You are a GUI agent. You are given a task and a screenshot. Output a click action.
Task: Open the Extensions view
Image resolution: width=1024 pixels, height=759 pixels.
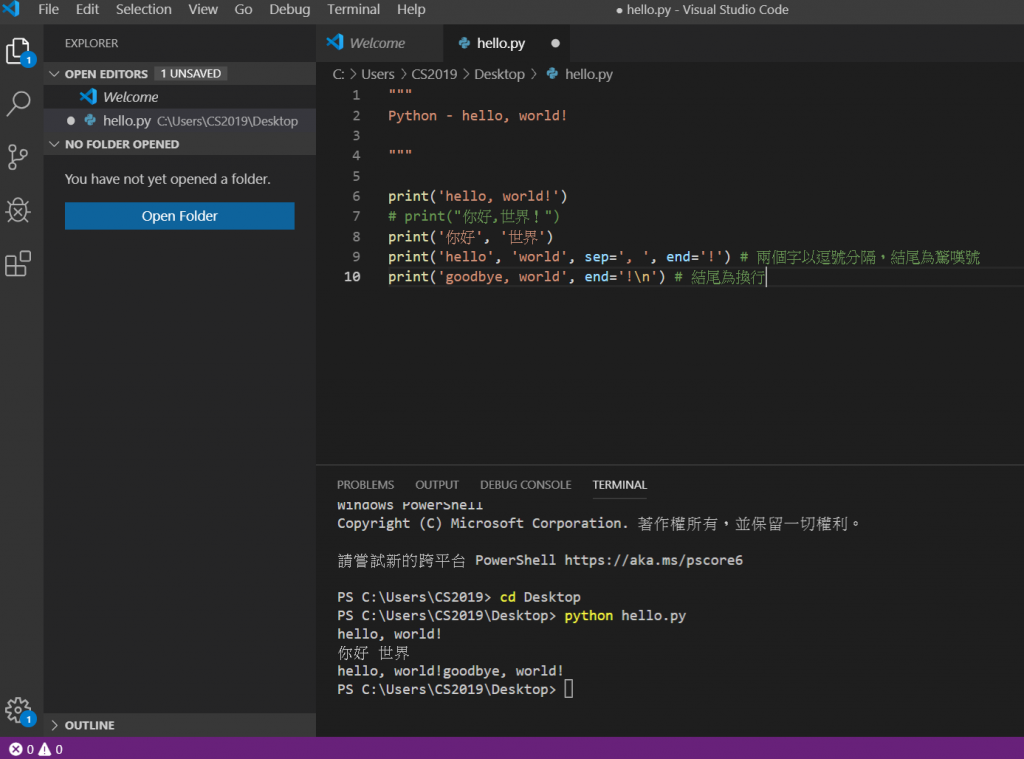[x=18, y=264]
